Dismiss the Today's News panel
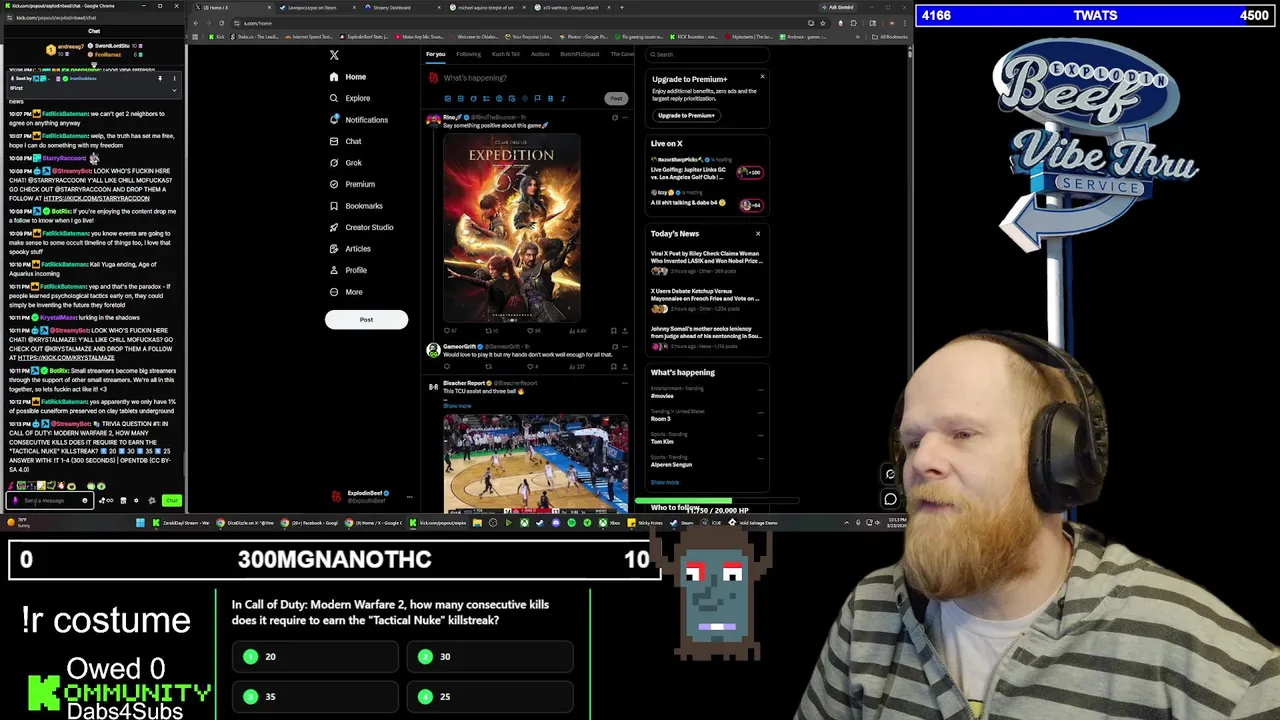Screen dimensions: 1280x720 [758, 234]
